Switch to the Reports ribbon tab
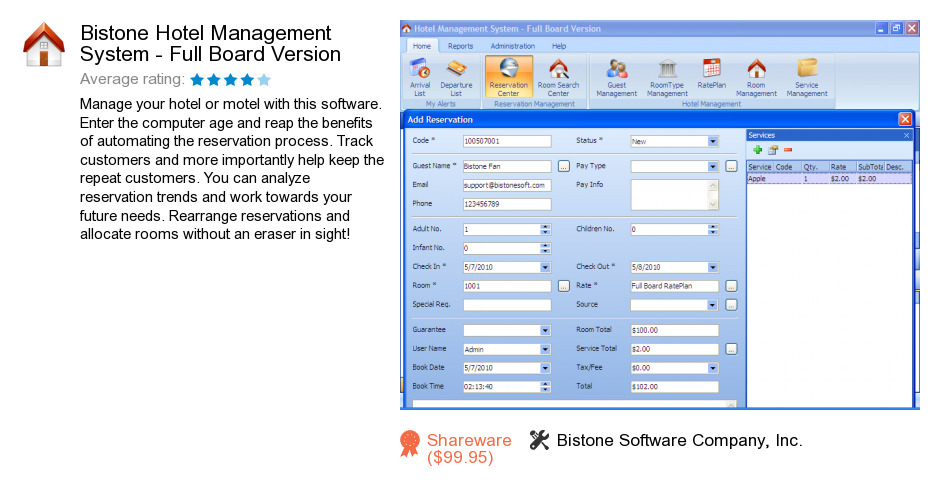Screen dimensions: 940x493 coord(460,46)
